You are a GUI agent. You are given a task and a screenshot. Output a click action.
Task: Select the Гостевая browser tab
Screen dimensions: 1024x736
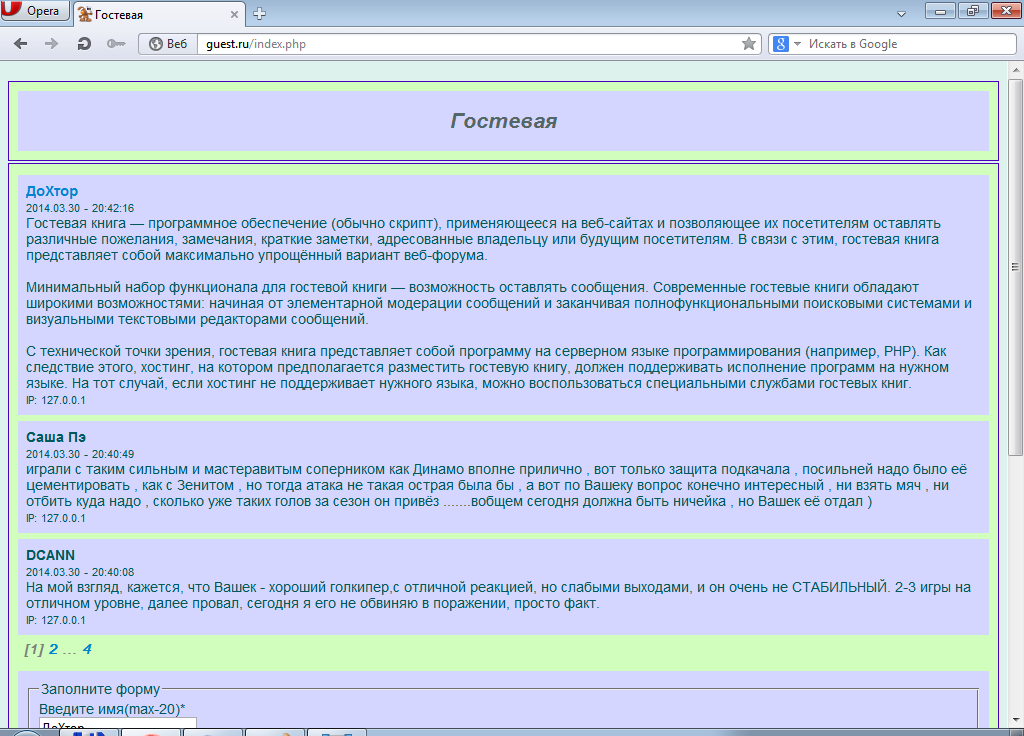coord(159,14)
